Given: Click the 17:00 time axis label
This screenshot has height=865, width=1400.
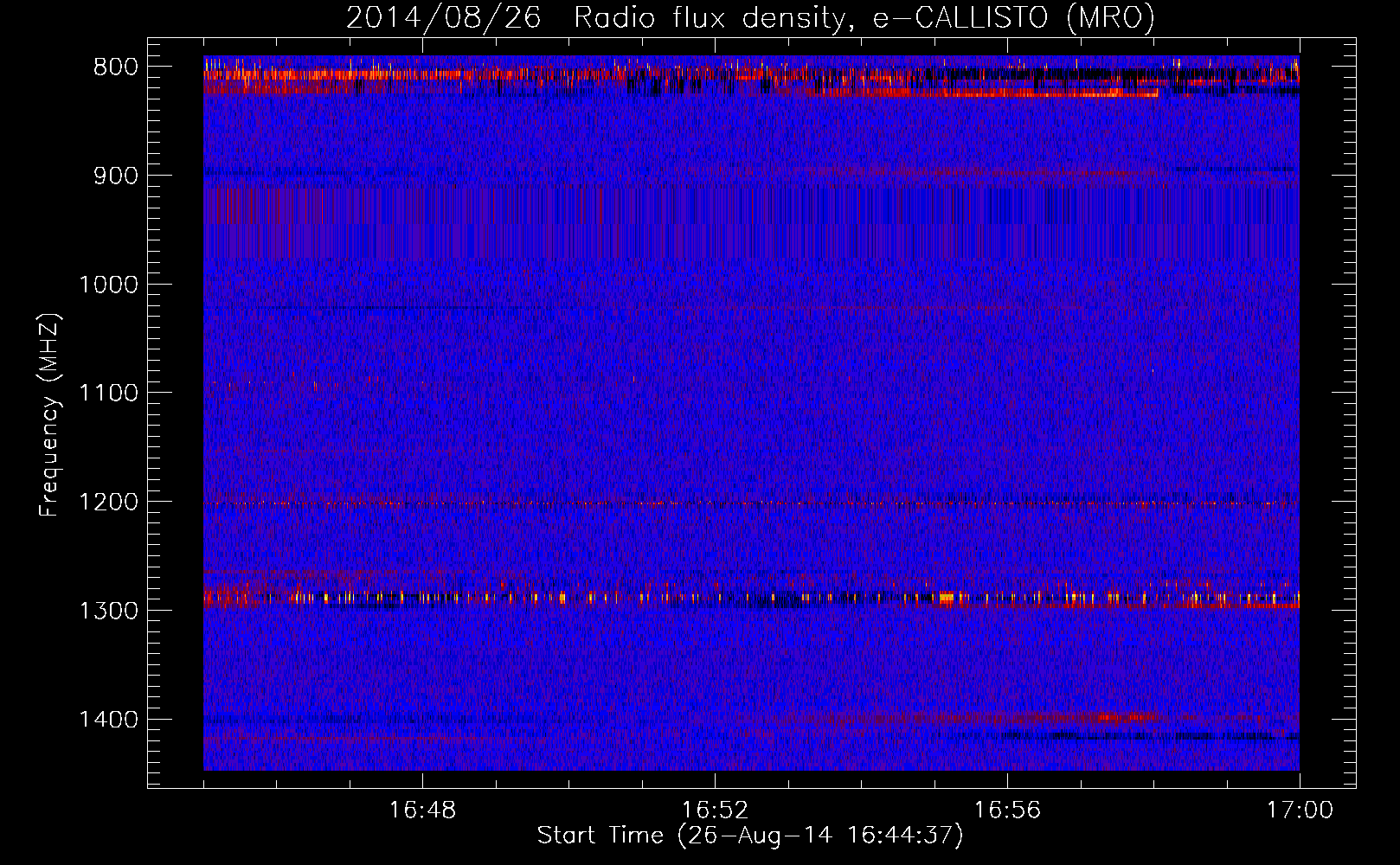Looking at the screenshot, I should coord(1300,811).
